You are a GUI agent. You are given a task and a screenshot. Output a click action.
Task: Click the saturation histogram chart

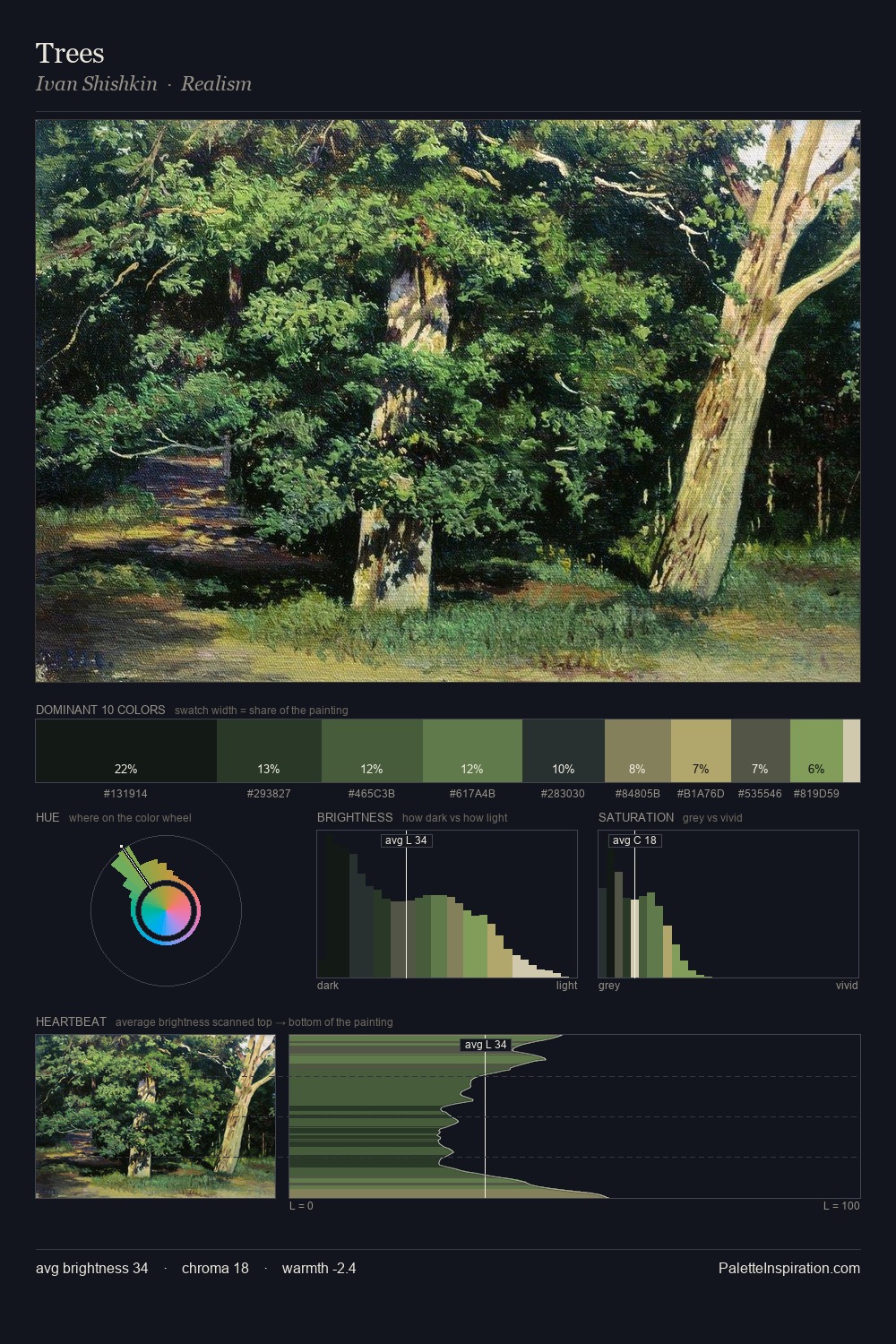[728, 904]
